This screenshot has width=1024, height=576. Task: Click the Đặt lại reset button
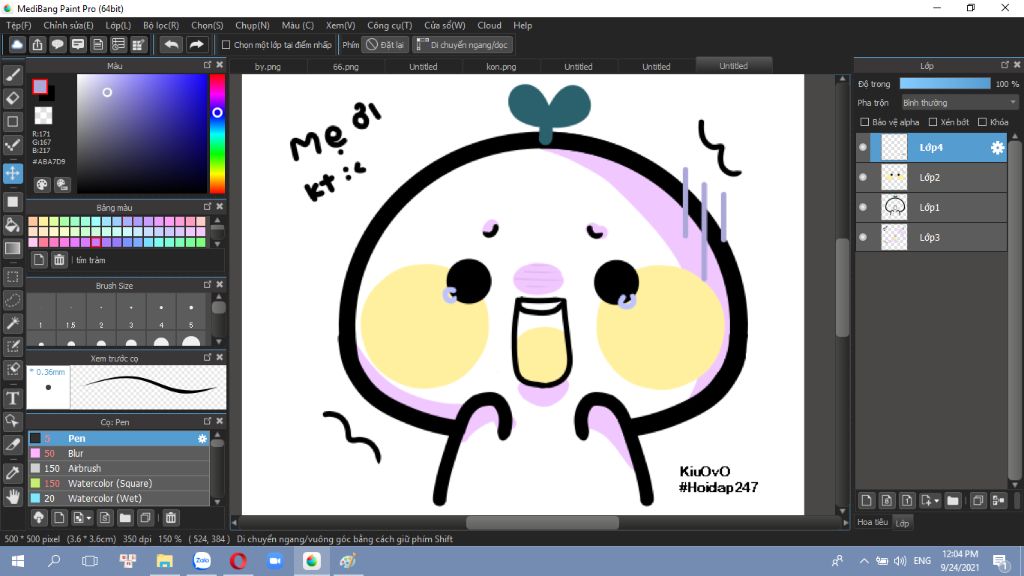[385, 45]
